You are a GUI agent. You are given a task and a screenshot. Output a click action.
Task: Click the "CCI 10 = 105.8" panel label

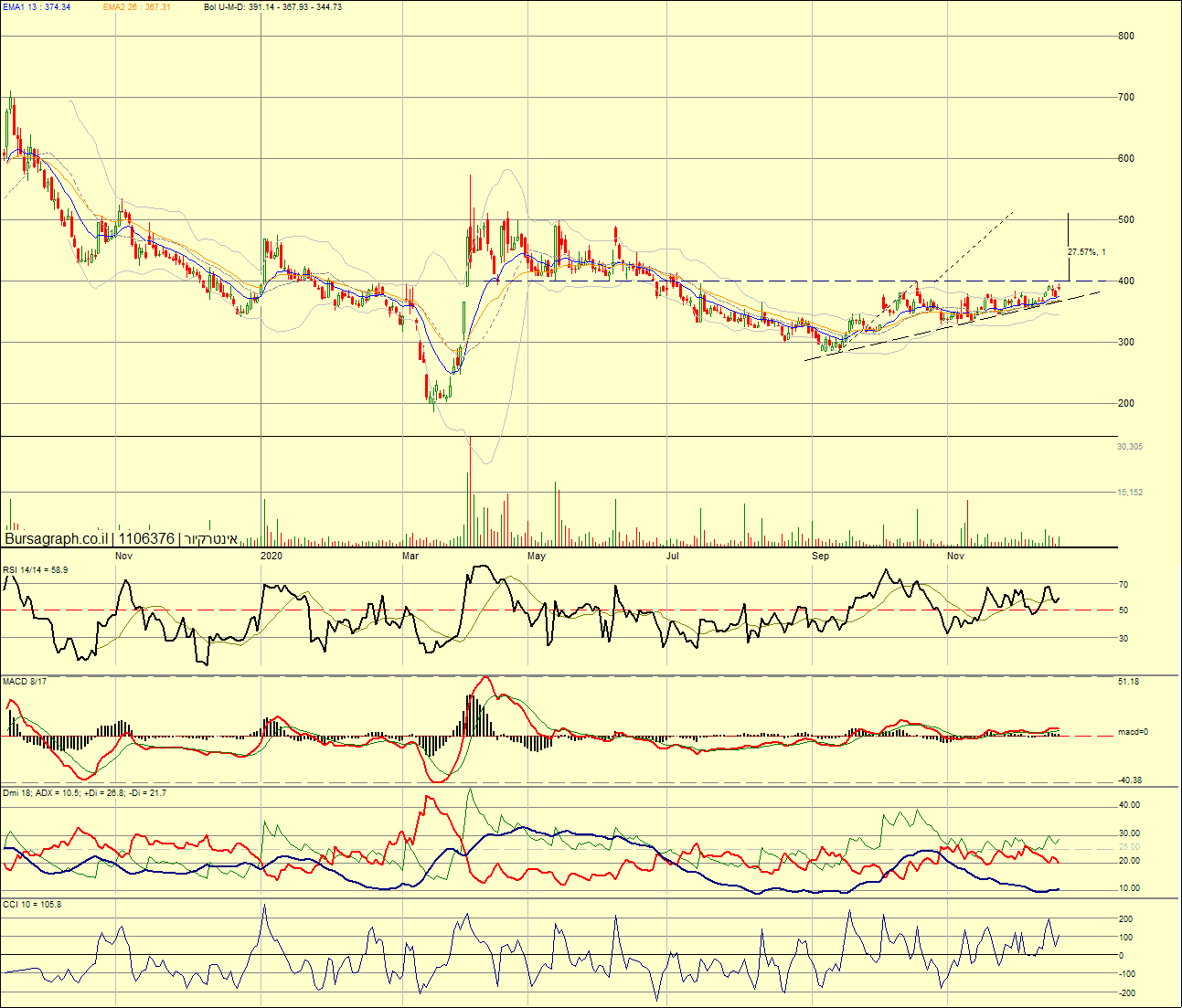tap(32, 905)
